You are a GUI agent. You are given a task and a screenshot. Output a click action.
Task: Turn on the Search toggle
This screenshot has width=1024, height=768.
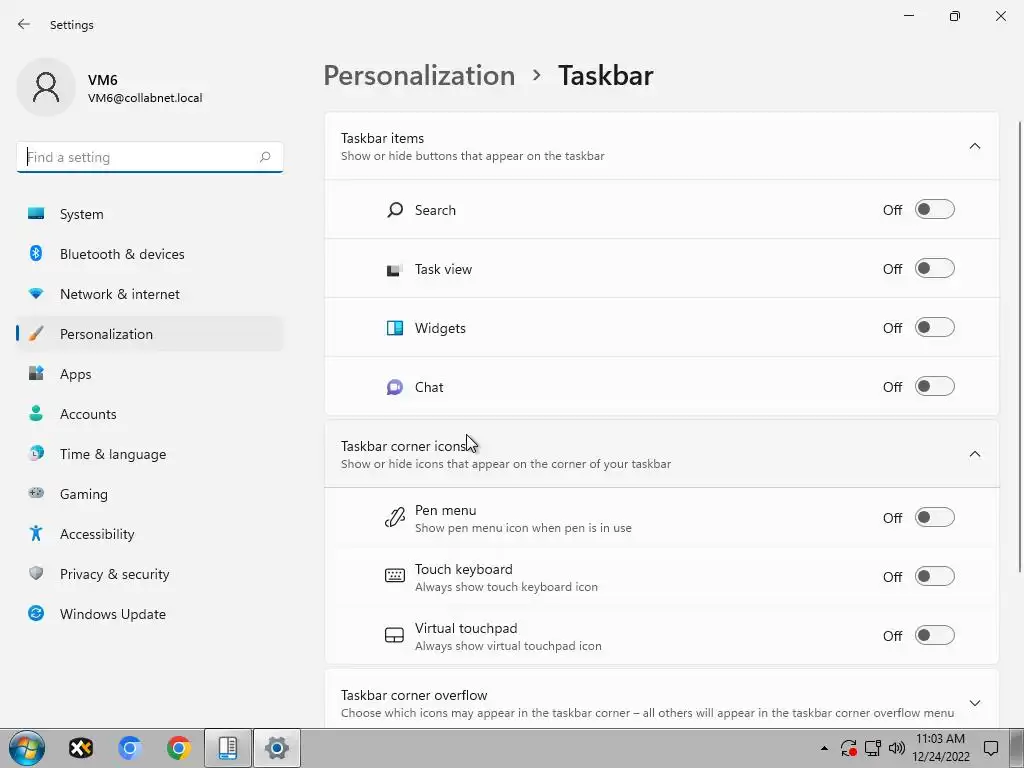pyautogui.click(x=935, y=210)
